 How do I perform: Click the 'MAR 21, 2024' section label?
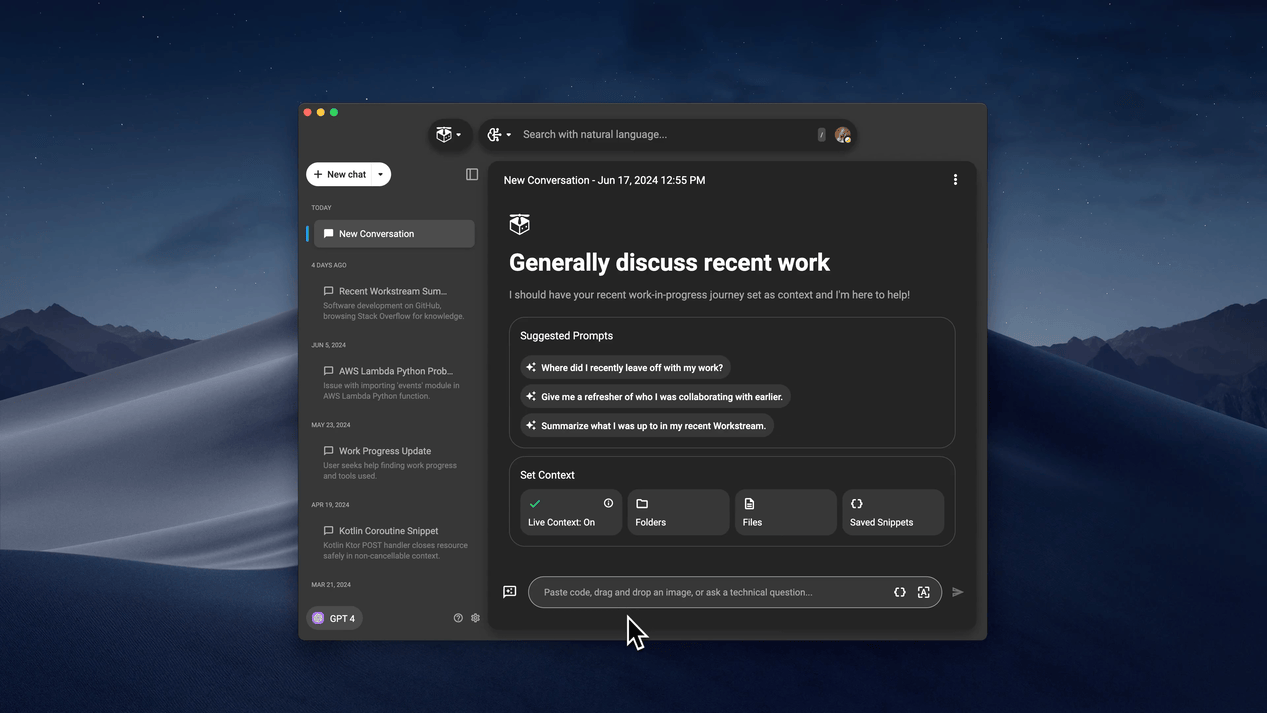tap(330, 585)
